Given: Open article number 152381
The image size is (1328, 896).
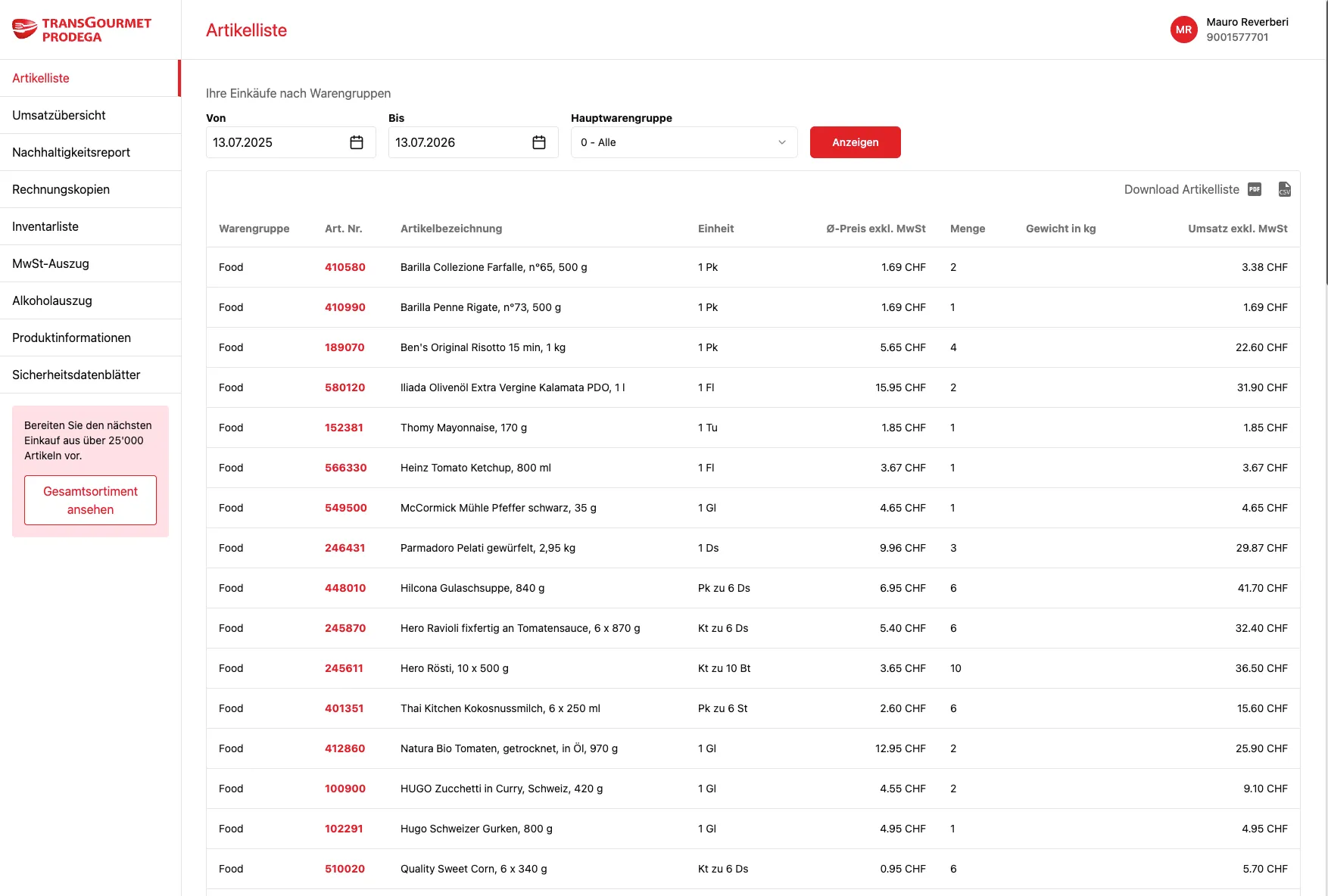Looking at the screenshot, I should tap(344, 428).
